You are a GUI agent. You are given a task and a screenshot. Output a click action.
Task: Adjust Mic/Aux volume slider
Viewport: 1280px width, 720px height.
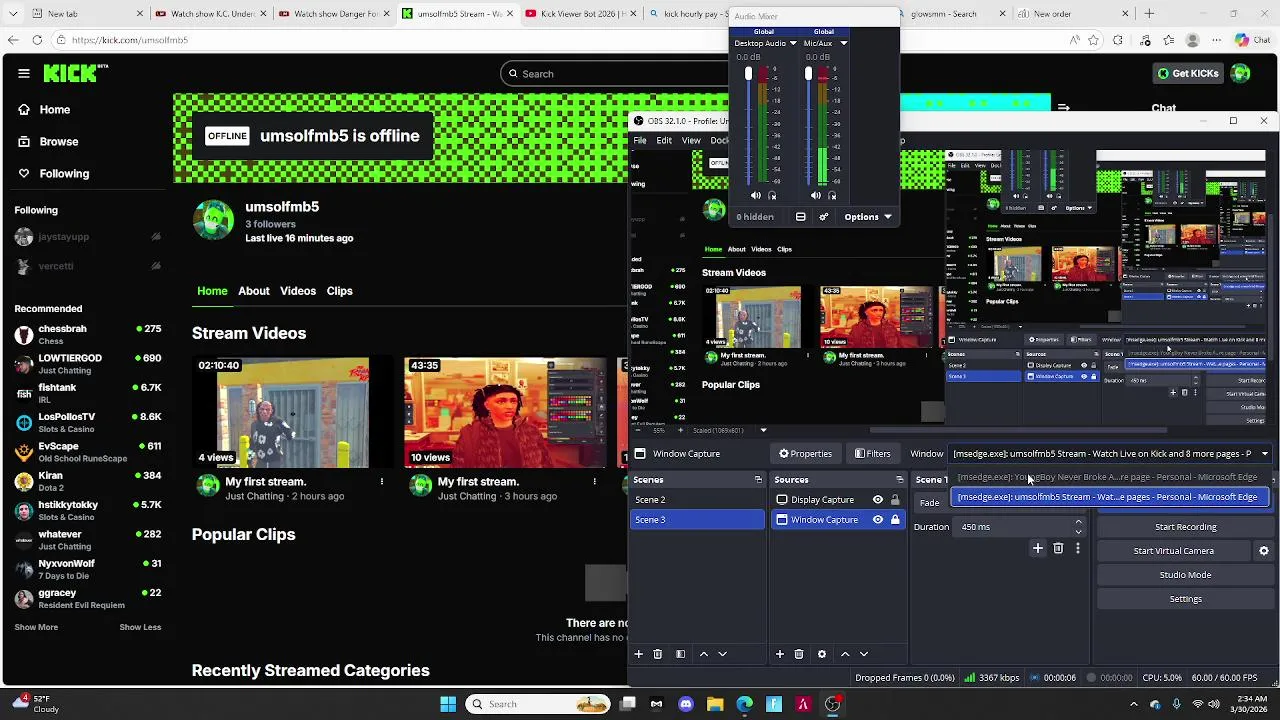point(808,75)
